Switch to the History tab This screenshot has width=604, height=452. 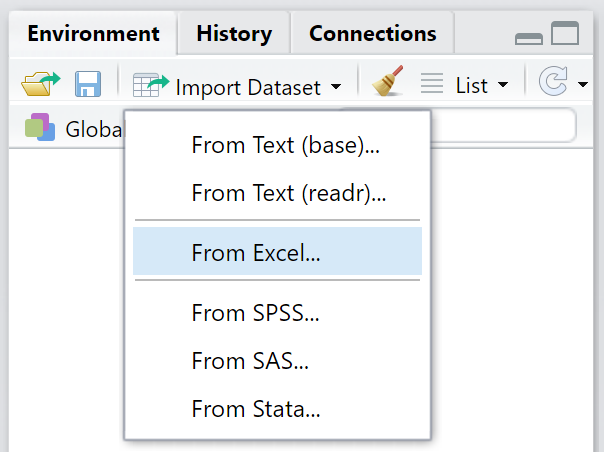(x=234, y=34)
